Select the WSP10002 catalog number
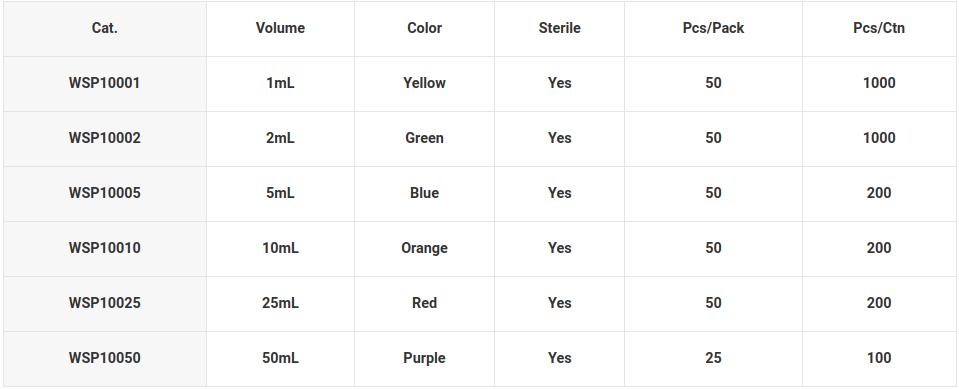The height and width of the screenshot is (389, 959). point(105,138)
